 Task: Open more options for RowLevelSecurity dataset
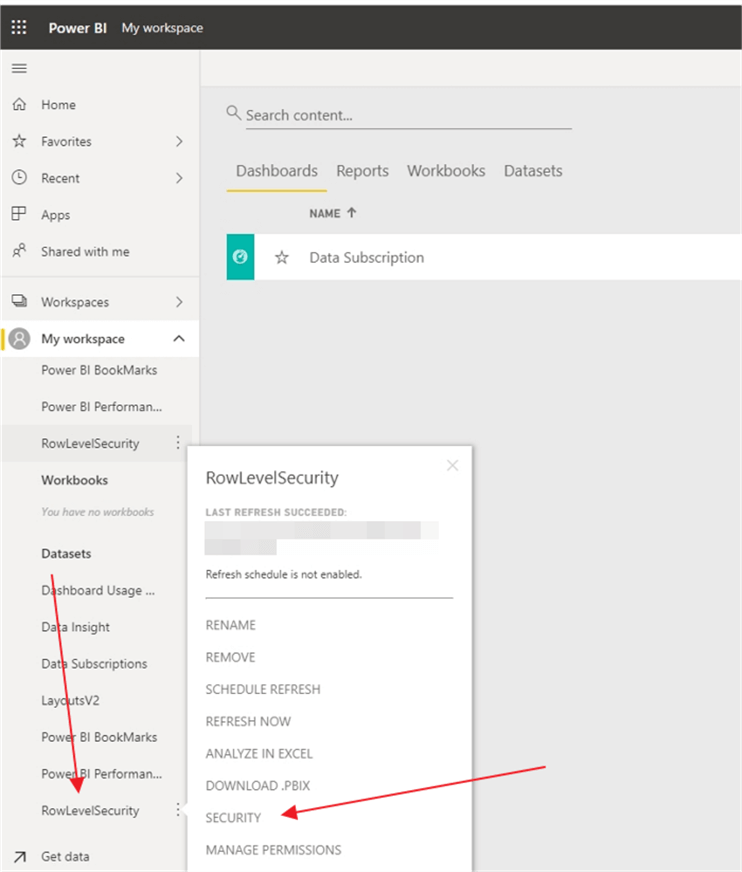point(178,810)
